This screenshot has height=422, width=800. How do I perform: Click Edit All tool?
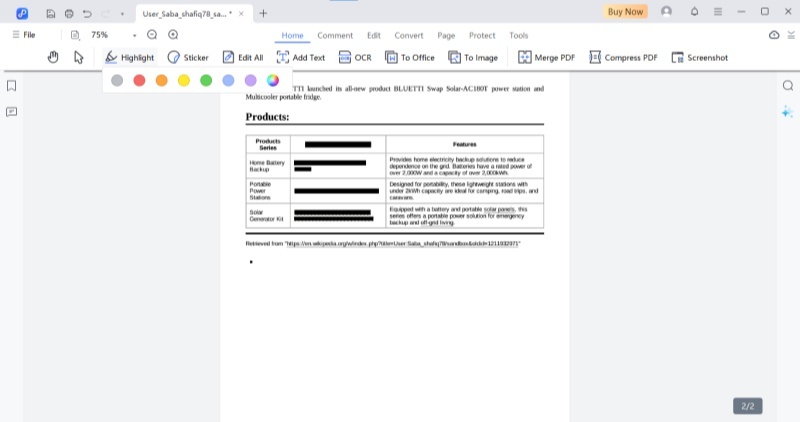tap(243, 58)
